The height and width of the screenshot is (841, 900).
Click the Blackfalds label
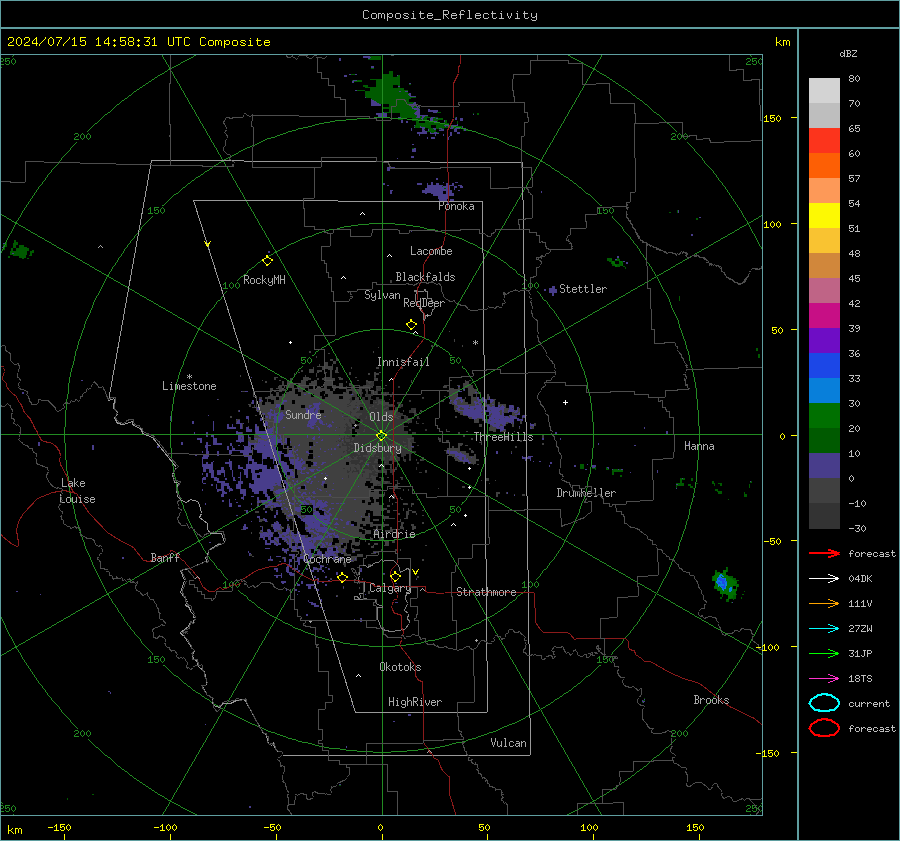point(425,277)
